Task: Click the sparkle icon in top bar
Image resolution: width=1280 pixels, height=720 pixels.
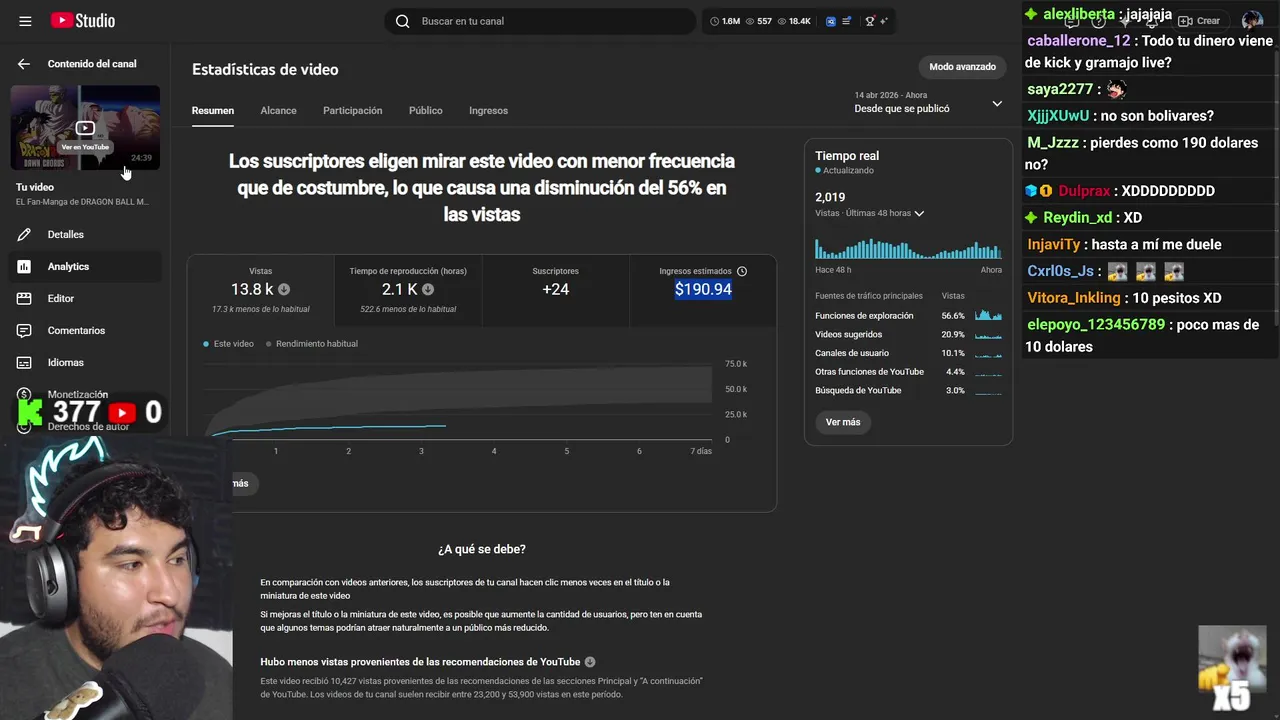Action: coord(884,21)
